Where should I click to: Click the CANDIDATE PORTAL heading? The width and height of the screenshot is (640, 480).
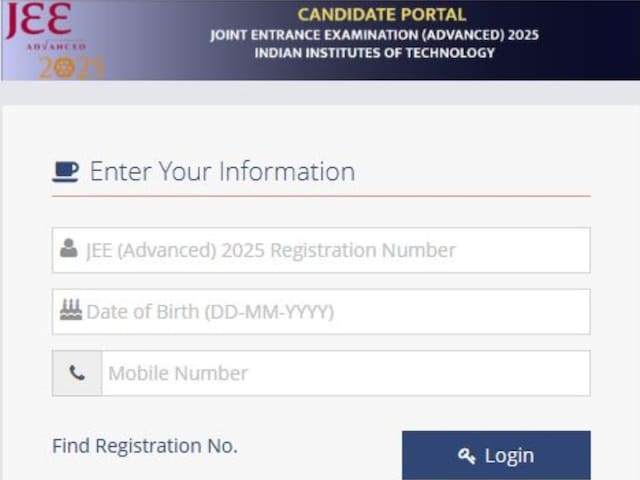point(382,15)
